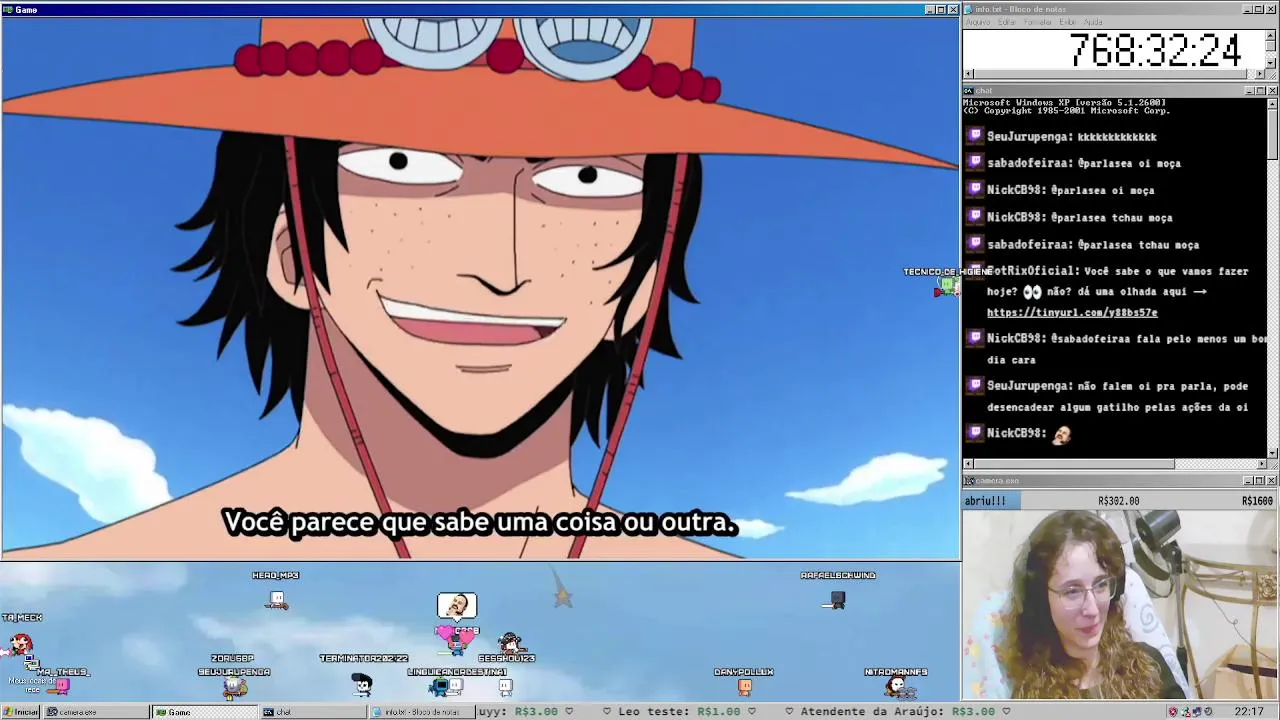The height and width of the screenshot is (720, 1280).
Task: Click the TECNICO_DE_HIGIENE avatar at video edge
Action: pyautogui.click(x=947, y=287)
